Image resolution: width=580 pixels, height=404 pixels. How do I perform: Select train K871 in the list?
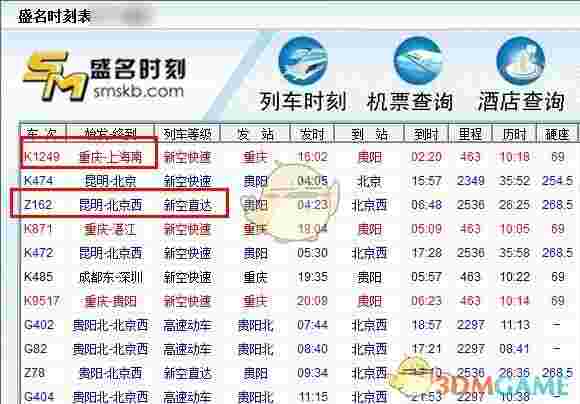click(x=38, y=229)
